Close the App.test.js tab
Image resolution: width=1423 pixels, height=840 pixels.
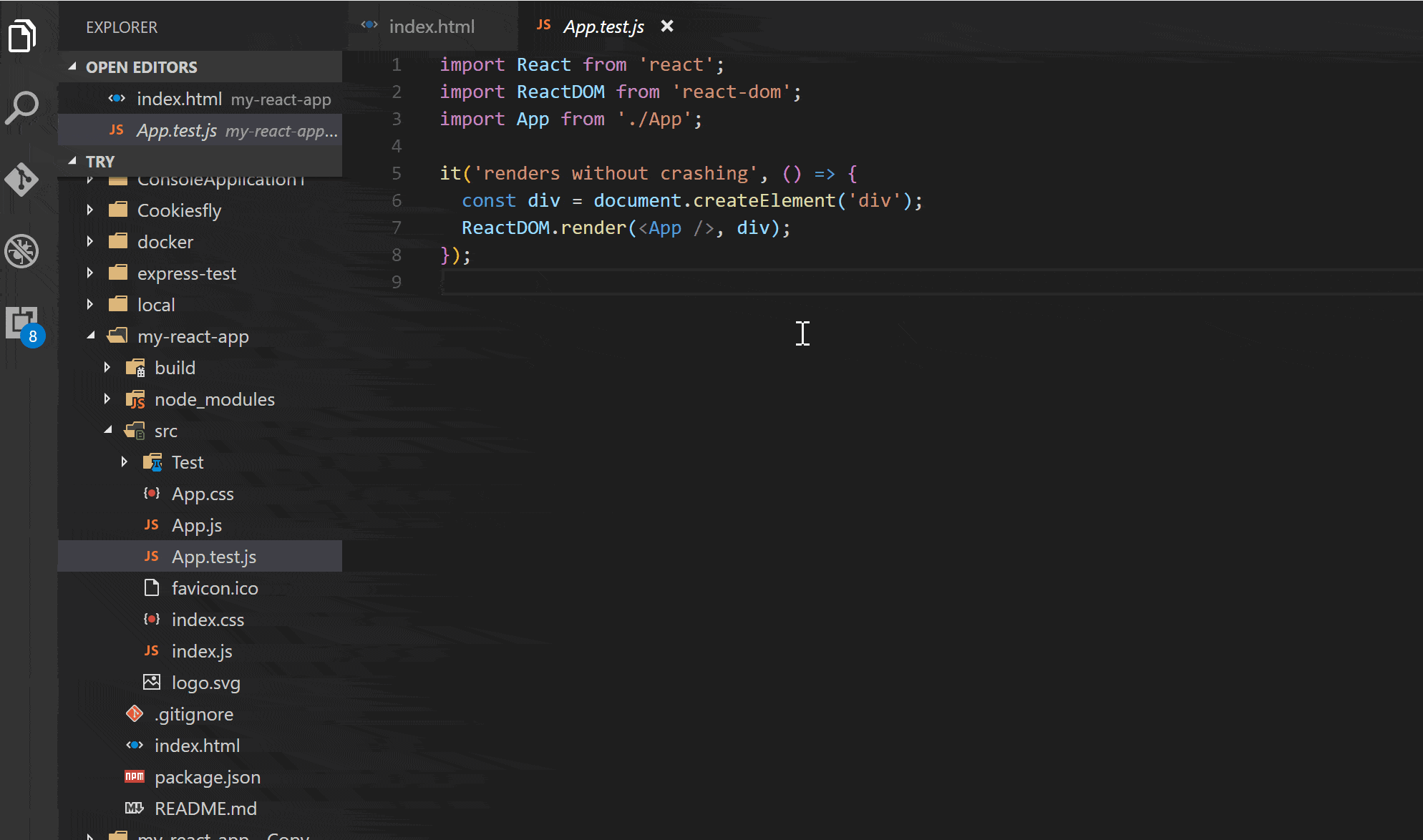(666, 26)
